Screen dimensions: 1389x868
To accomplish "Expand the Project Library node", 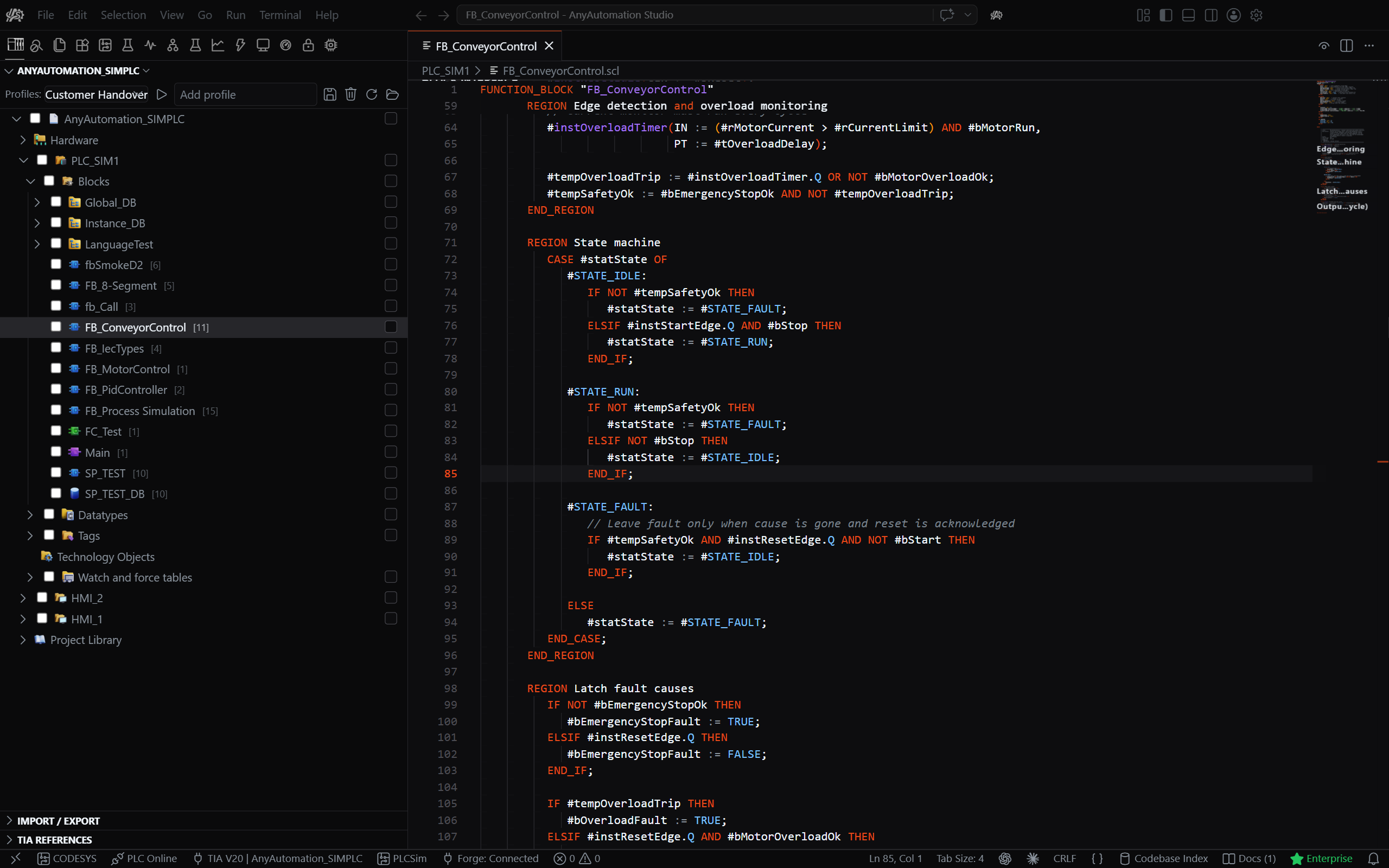I will 23,640.
